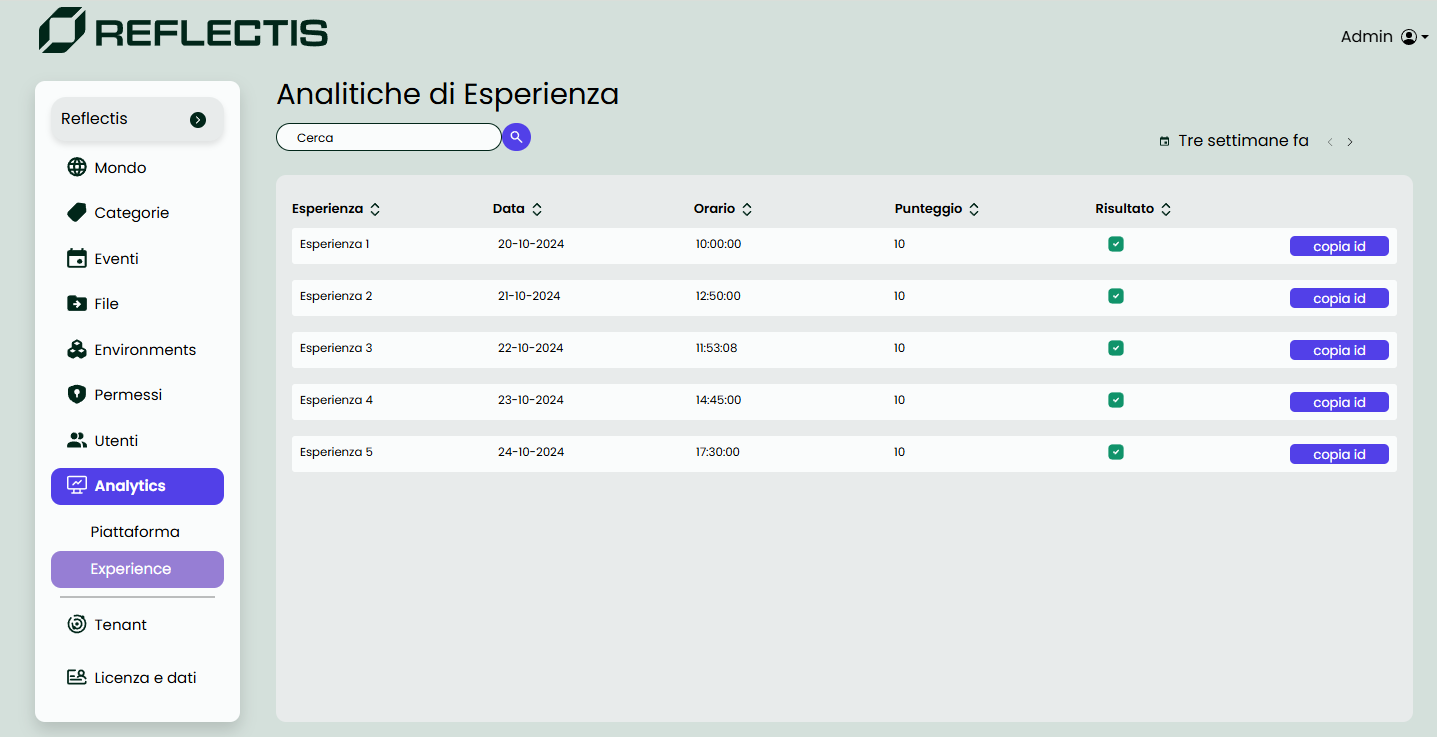Viewport: 1437px width, 737px height.
Task: Select the Mondo globe icon in sidebar
Action: 76,167
